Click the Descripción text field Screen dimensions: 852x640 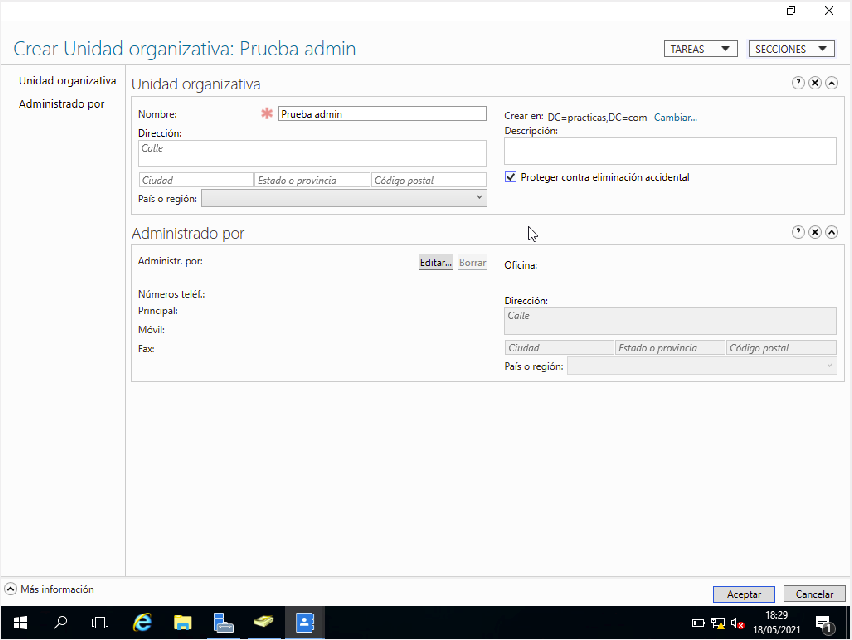coord(670,151)
